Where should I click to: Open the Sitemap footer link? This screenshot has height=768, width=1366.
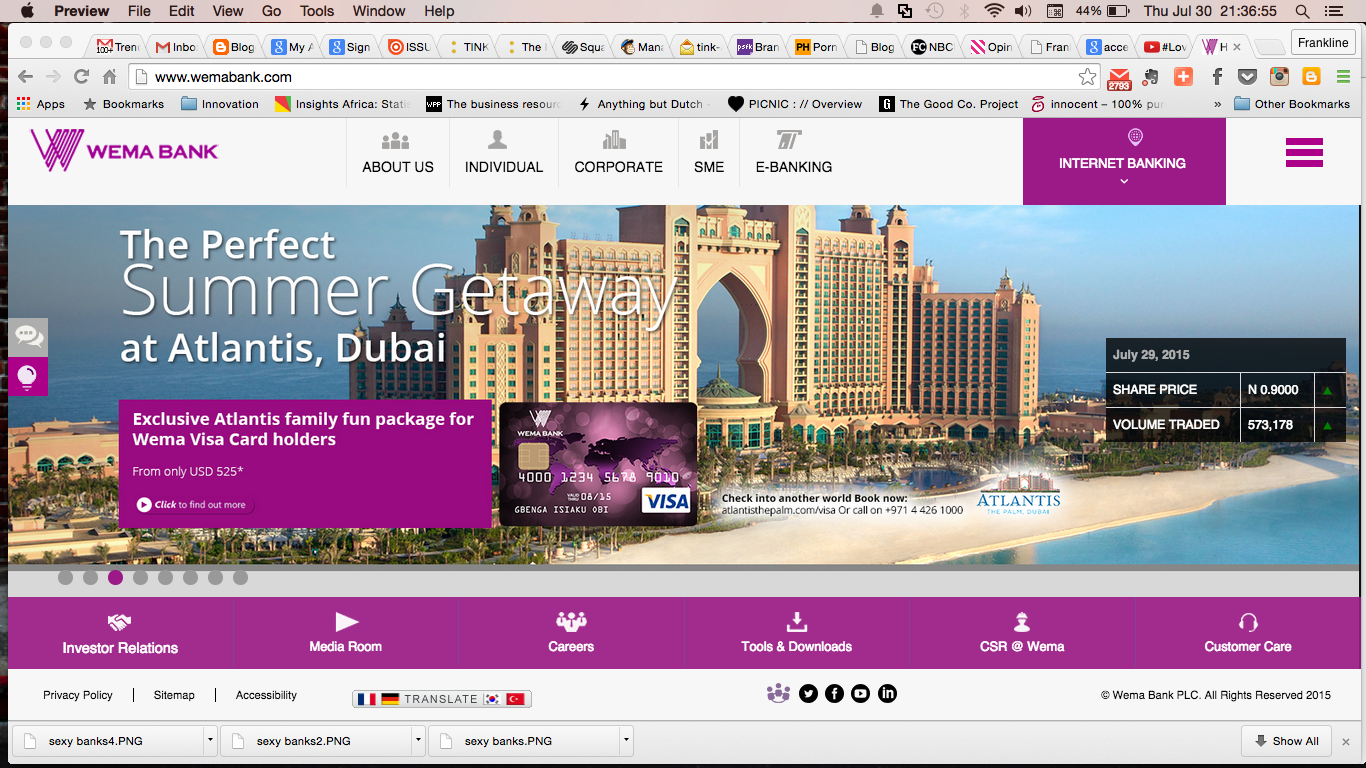(174, 695)
